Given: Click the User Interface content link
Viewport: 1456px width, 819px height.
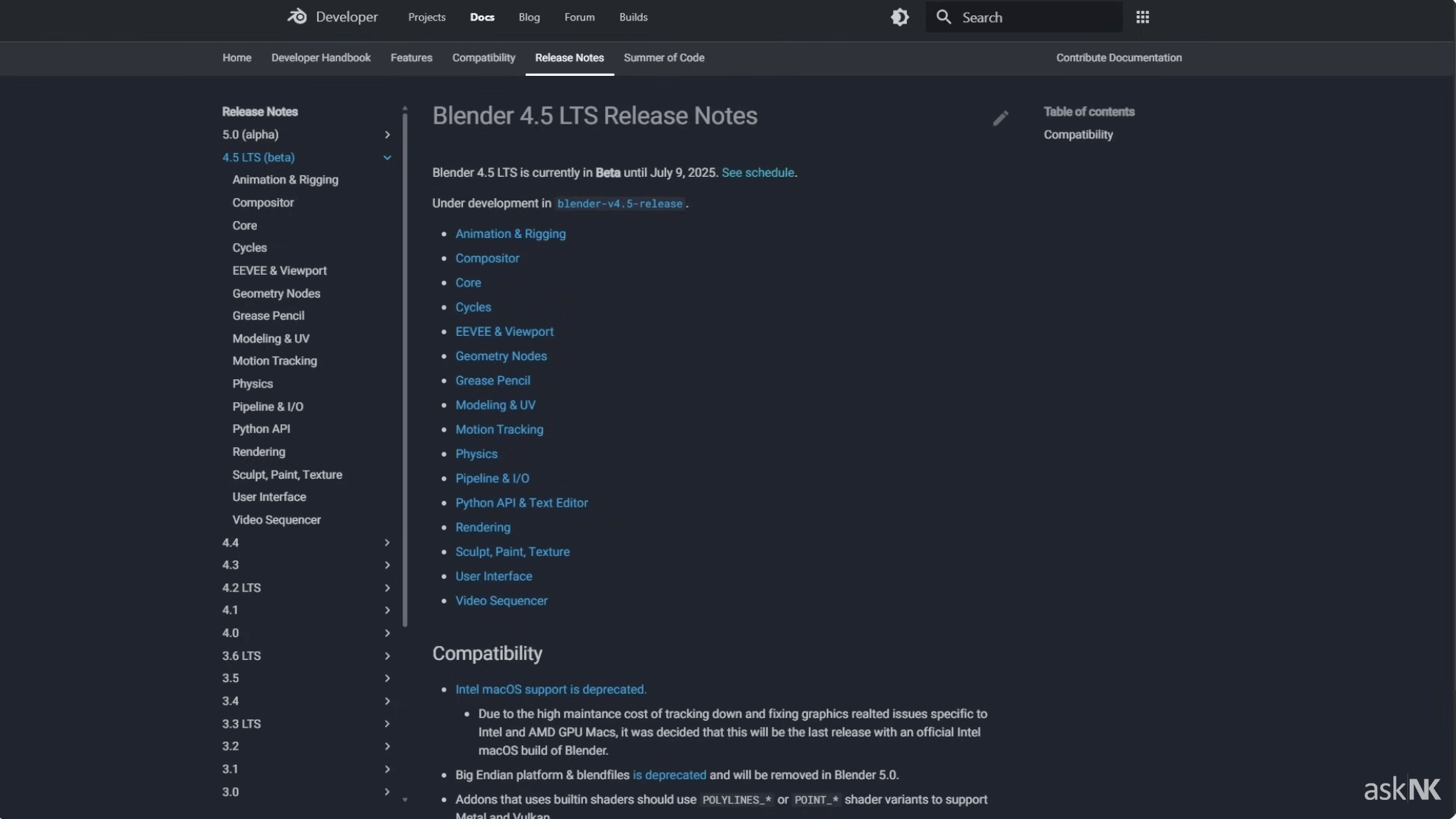Looking at the screenshot, I should [x=493, y=576].
